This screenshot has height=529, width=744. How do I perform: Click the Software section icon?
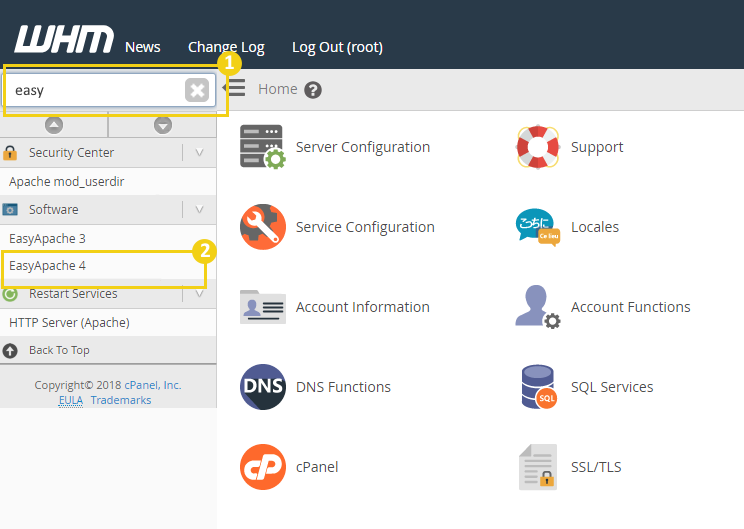pos(10,209)
